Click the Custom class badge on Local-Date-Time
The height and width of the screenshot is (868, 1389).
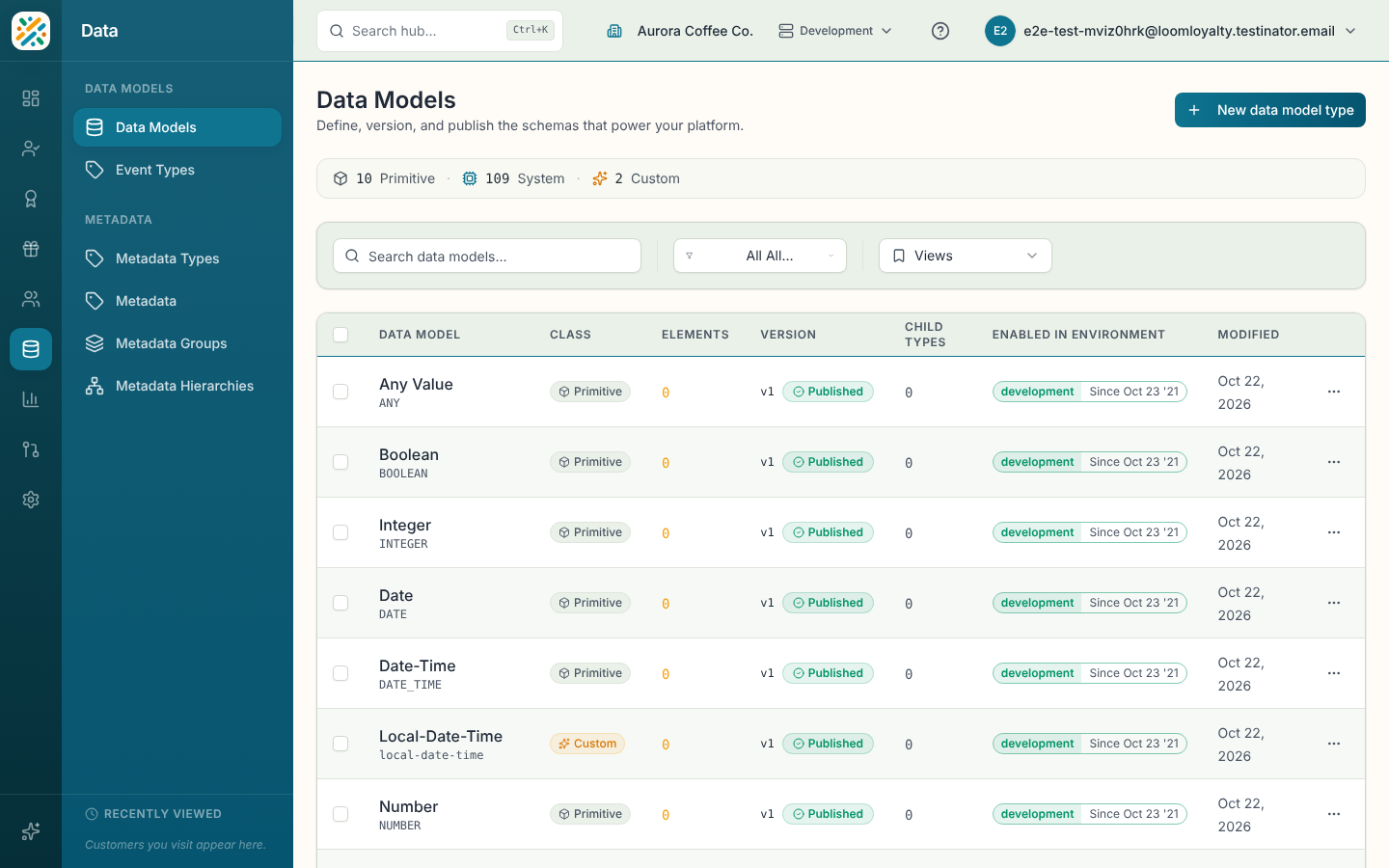[587, 744]
